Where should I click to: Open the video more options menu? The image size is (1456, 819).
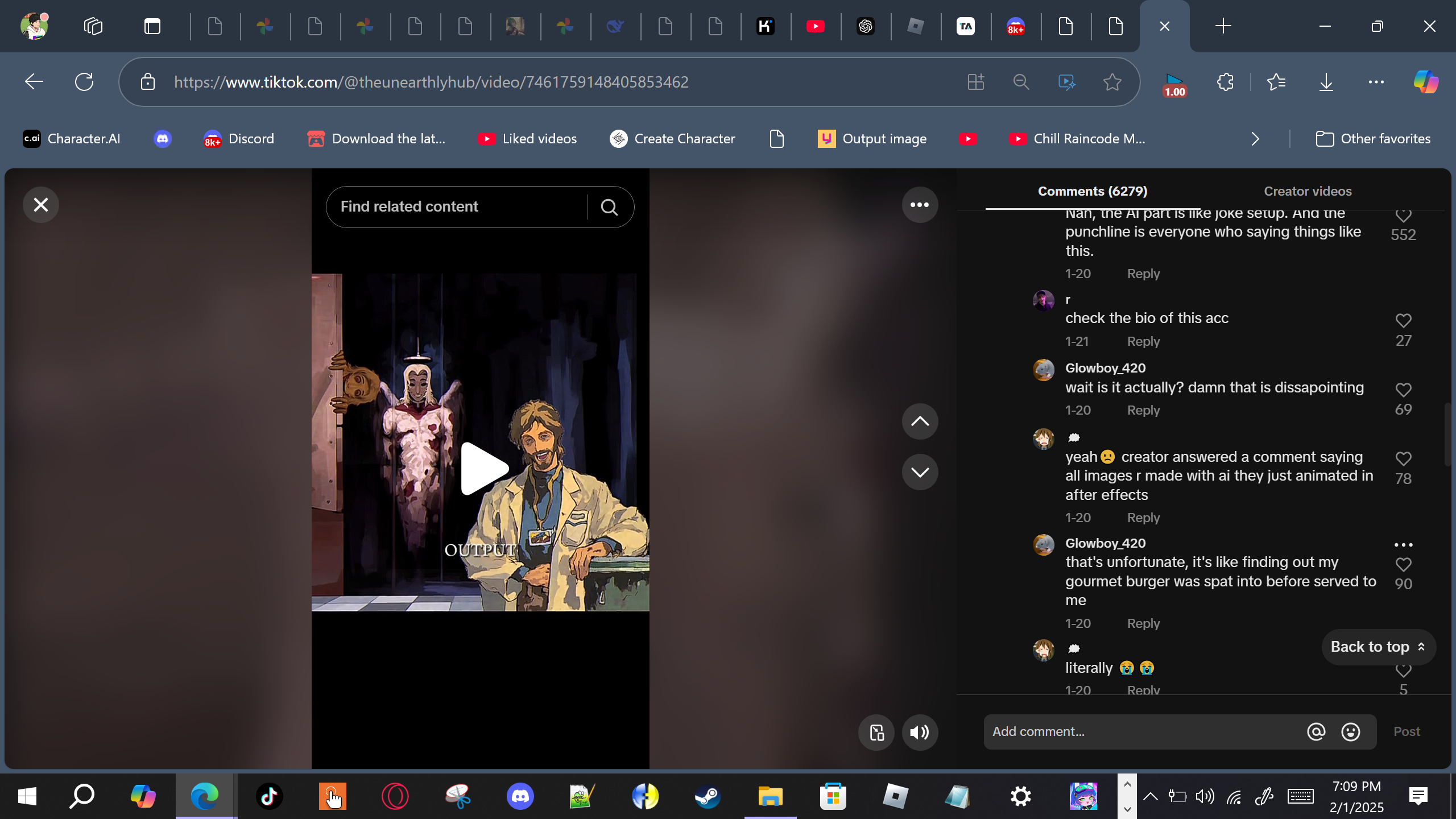(x=920, y=205)
